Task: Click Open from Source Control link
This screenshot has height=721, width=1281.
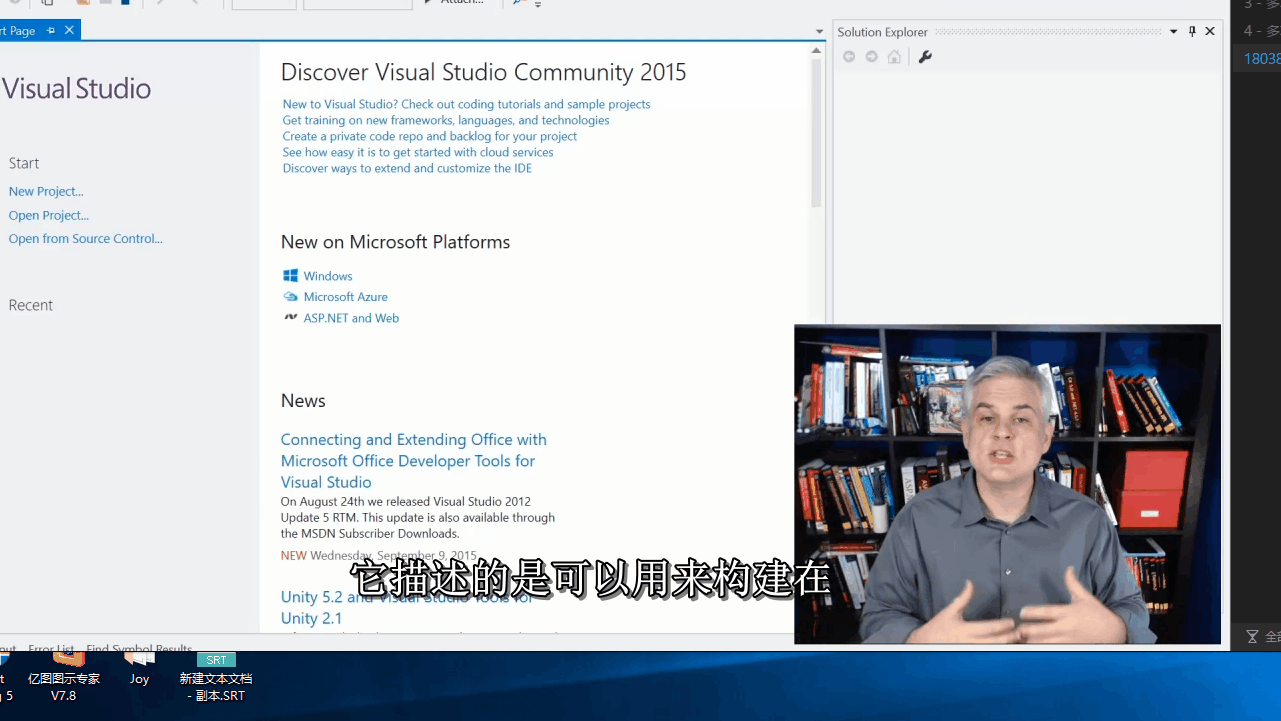Action: tap(85, 238)
